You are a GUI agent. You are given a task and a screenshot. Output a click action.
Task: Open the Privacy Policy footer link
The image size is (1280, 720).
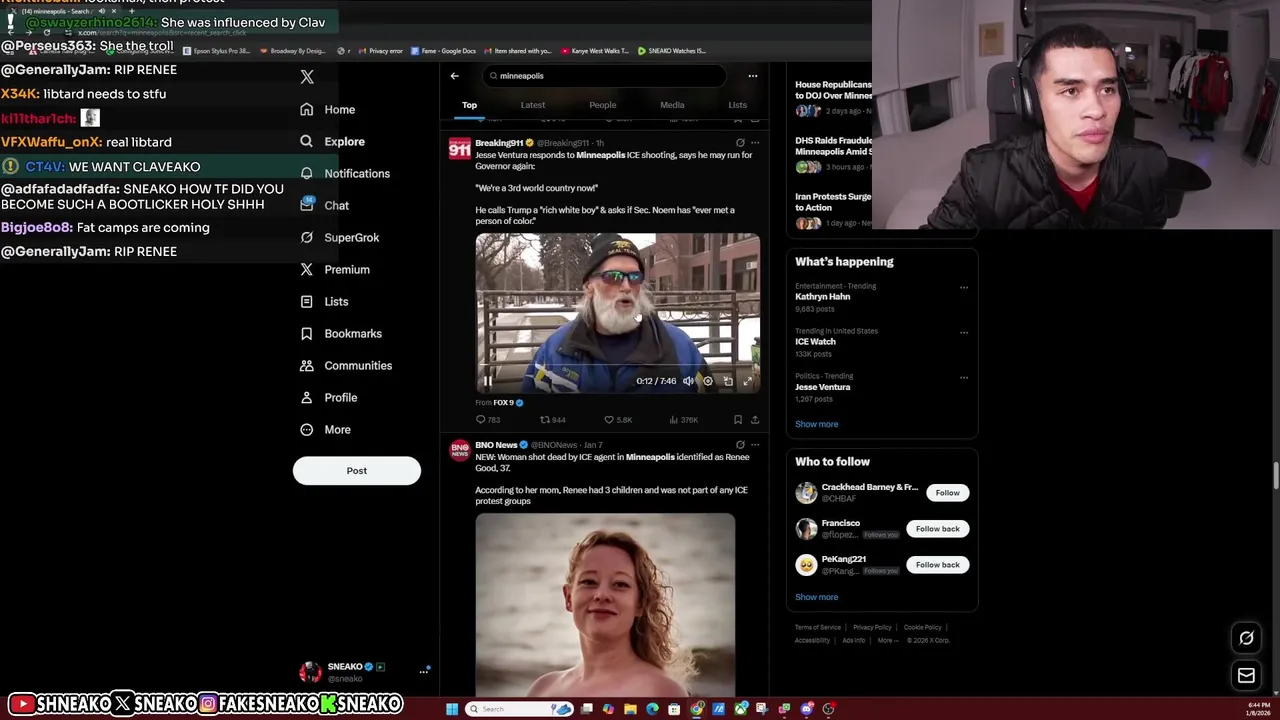[x=872, y=628]
